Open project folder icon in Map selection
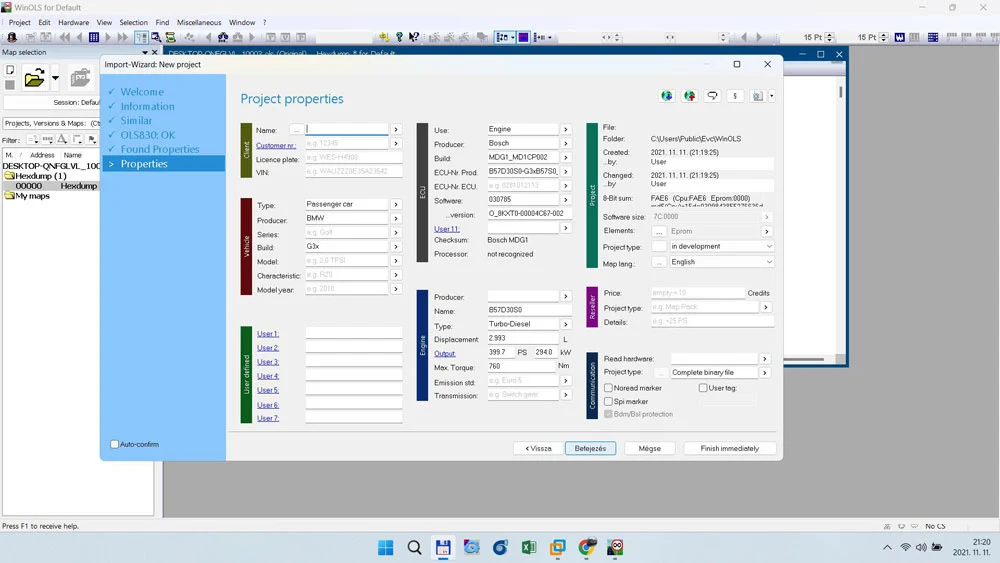Image resolution: width=1000 pixels, height=563 pixels. click(34, 78)
